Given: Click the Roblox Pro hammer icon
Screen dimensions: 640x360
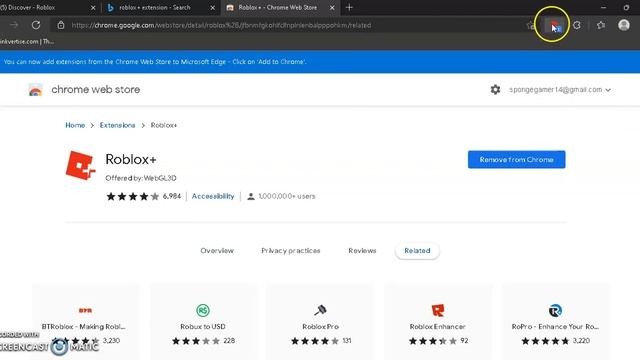Looking at the screenshot, I should 320,310.
